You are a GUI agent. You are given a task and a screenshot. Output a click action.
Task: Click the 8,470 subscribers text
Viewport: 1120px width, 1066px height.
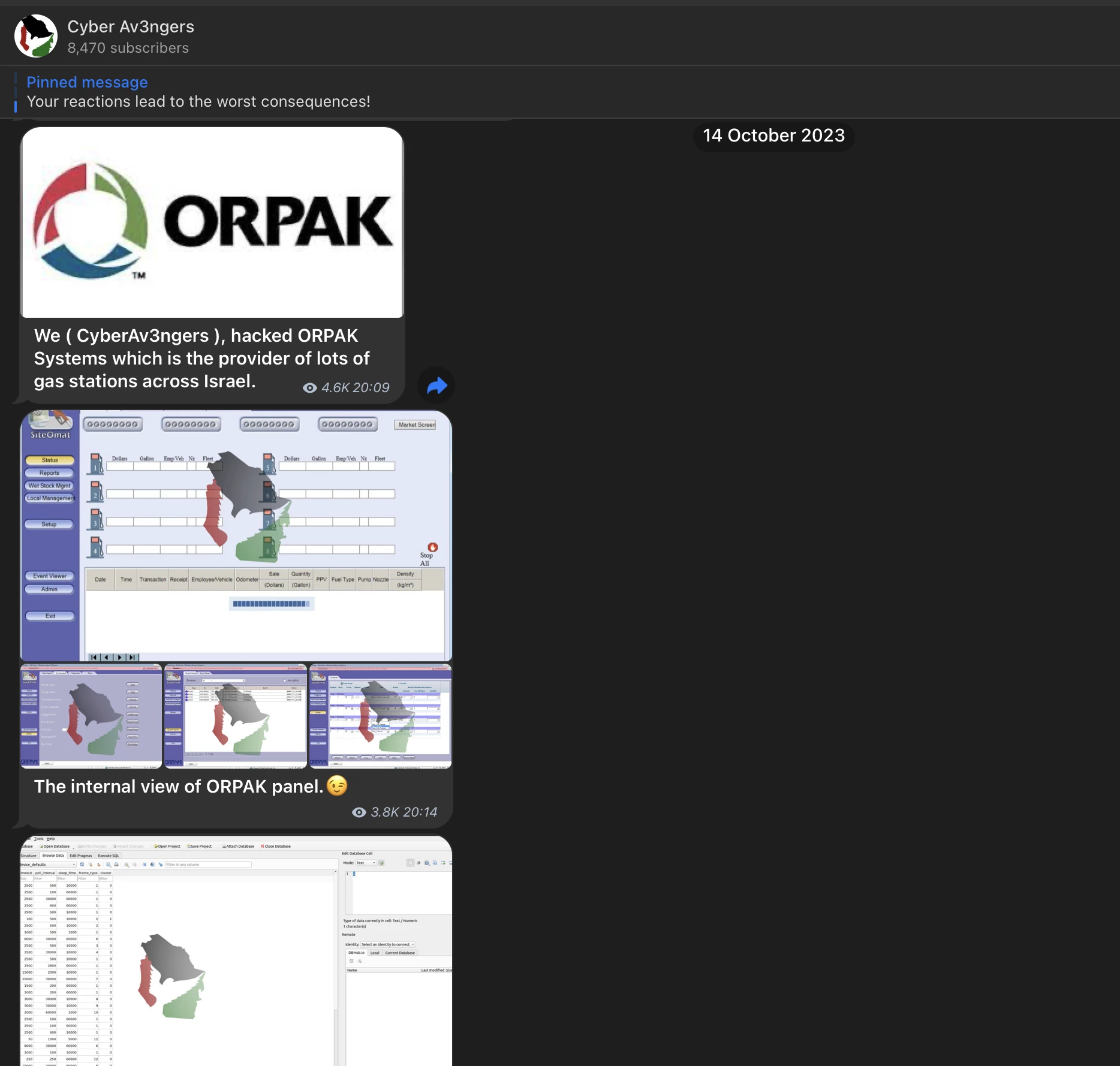click(x=128, y=48)
